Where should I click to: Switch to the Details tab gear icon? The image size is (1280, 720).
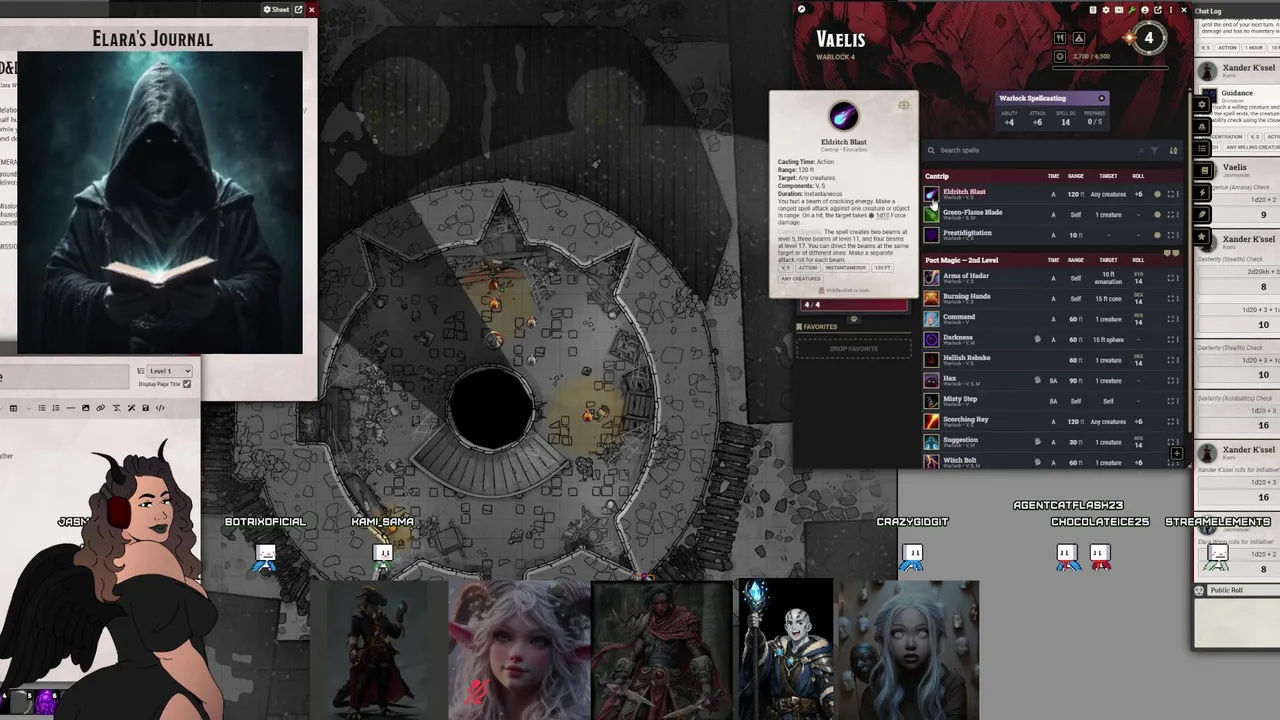point(1202,104)
